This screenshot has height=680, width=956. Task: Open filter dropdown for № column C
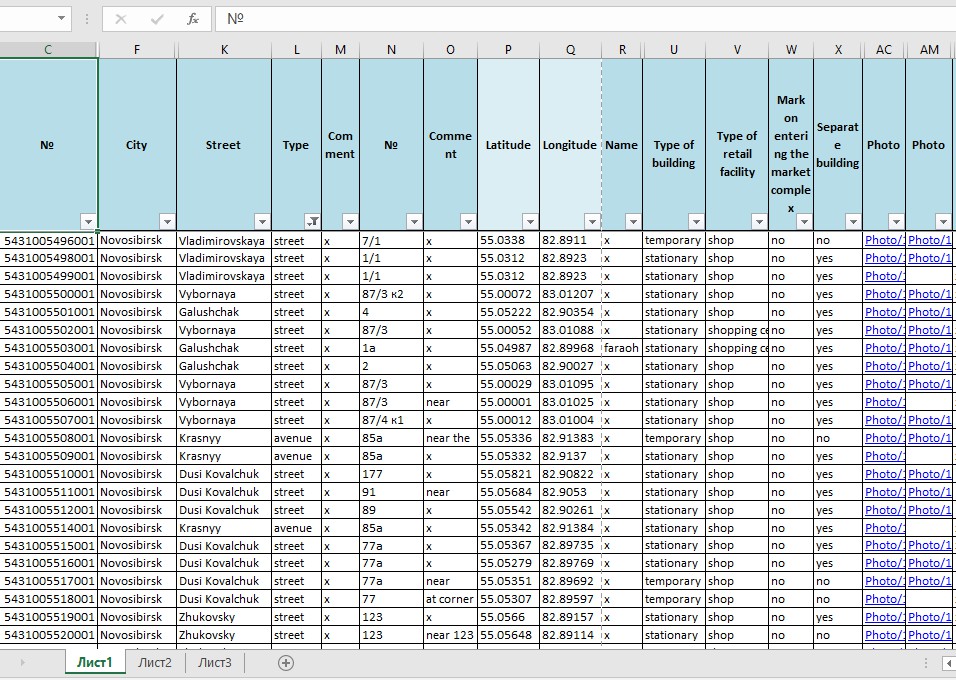click(88, 221)
